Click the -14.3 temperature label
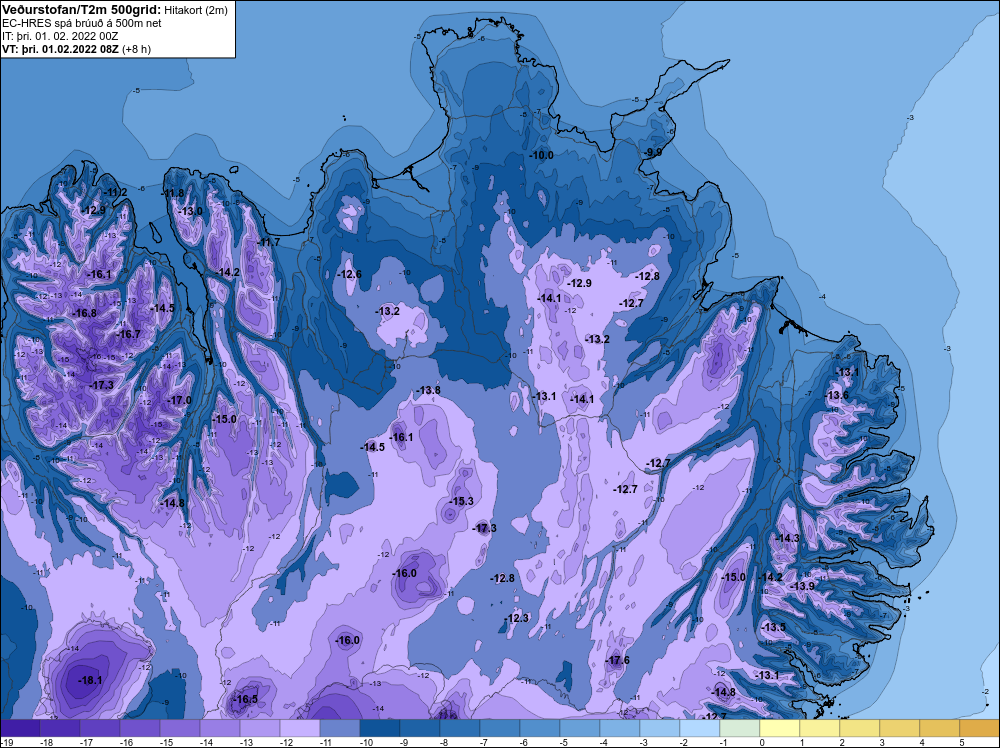This screenshot has width=1000, height=748. 787,538
